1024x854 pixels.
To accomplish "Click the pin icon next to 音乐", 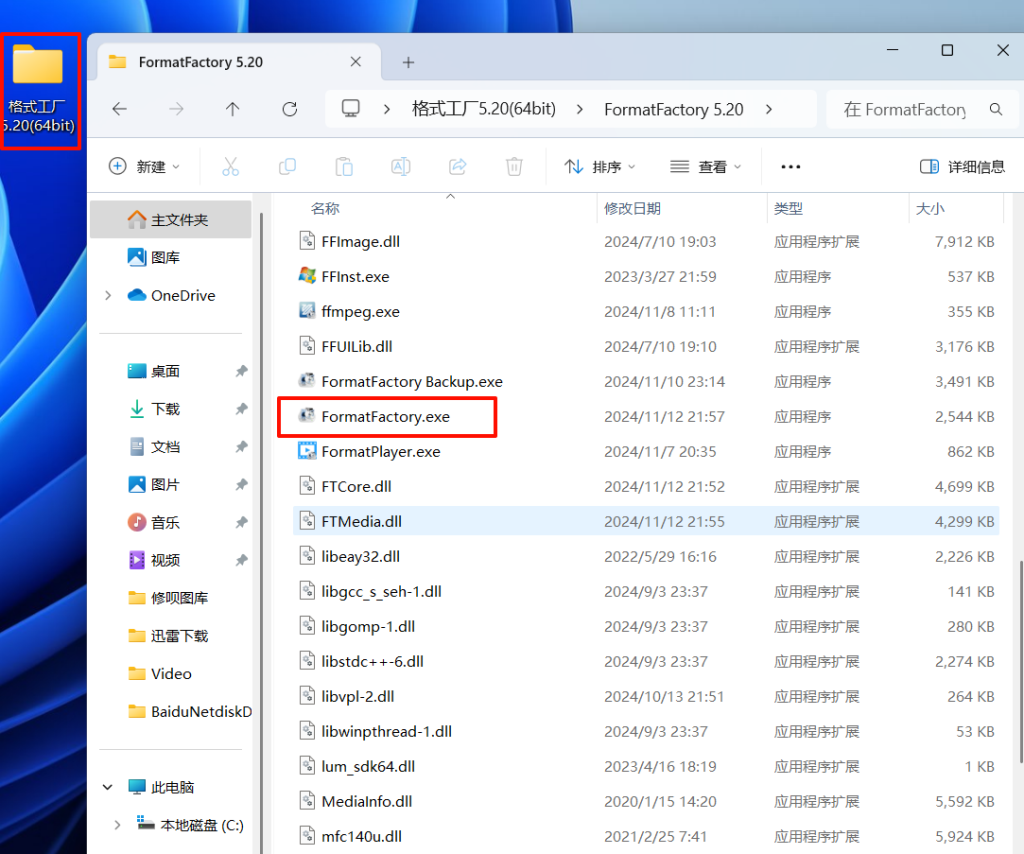I will 241,522.
